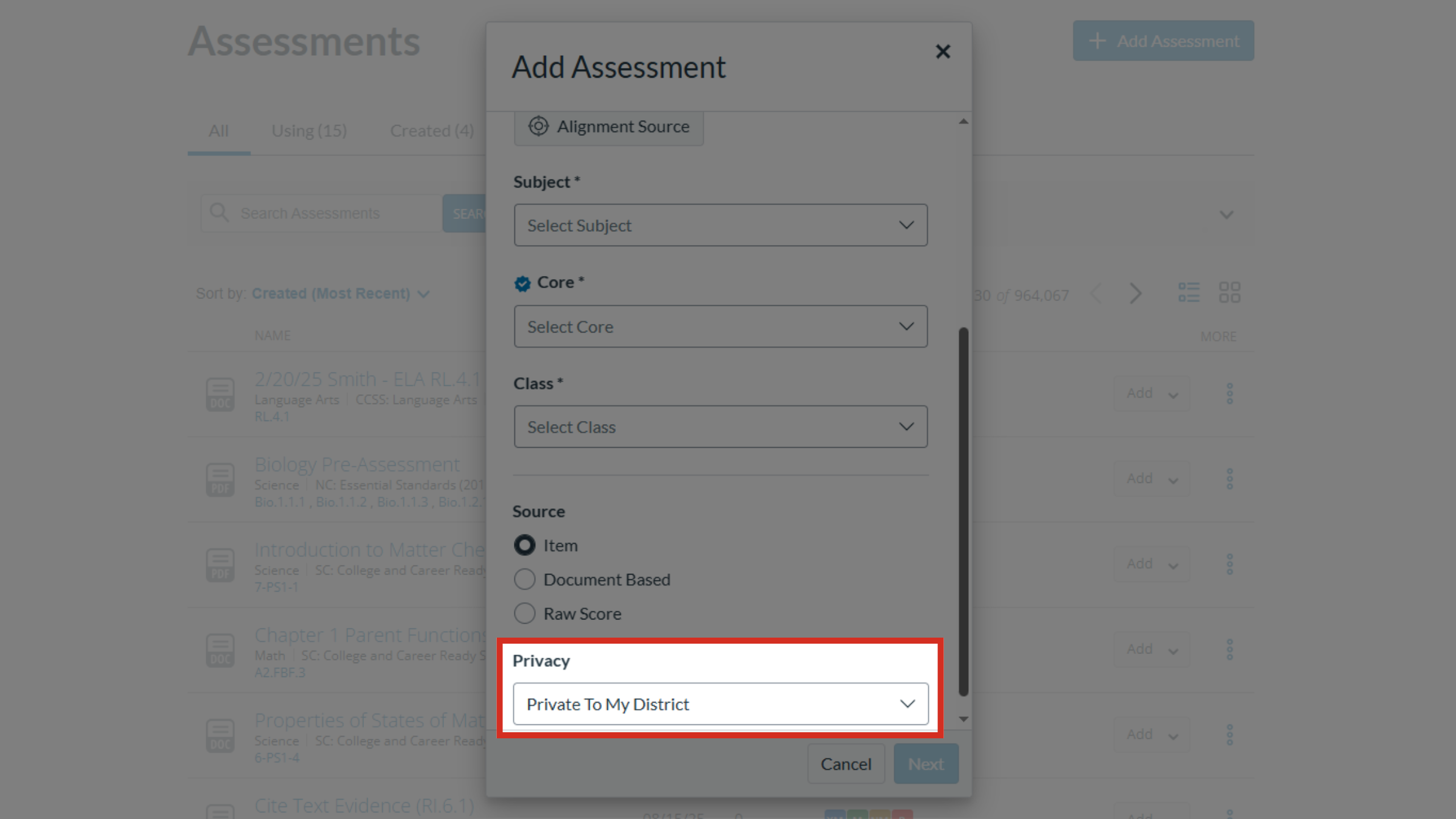Click the dialog vertical scrollbar thumb
1456x819 pixels.
point(963,512)
